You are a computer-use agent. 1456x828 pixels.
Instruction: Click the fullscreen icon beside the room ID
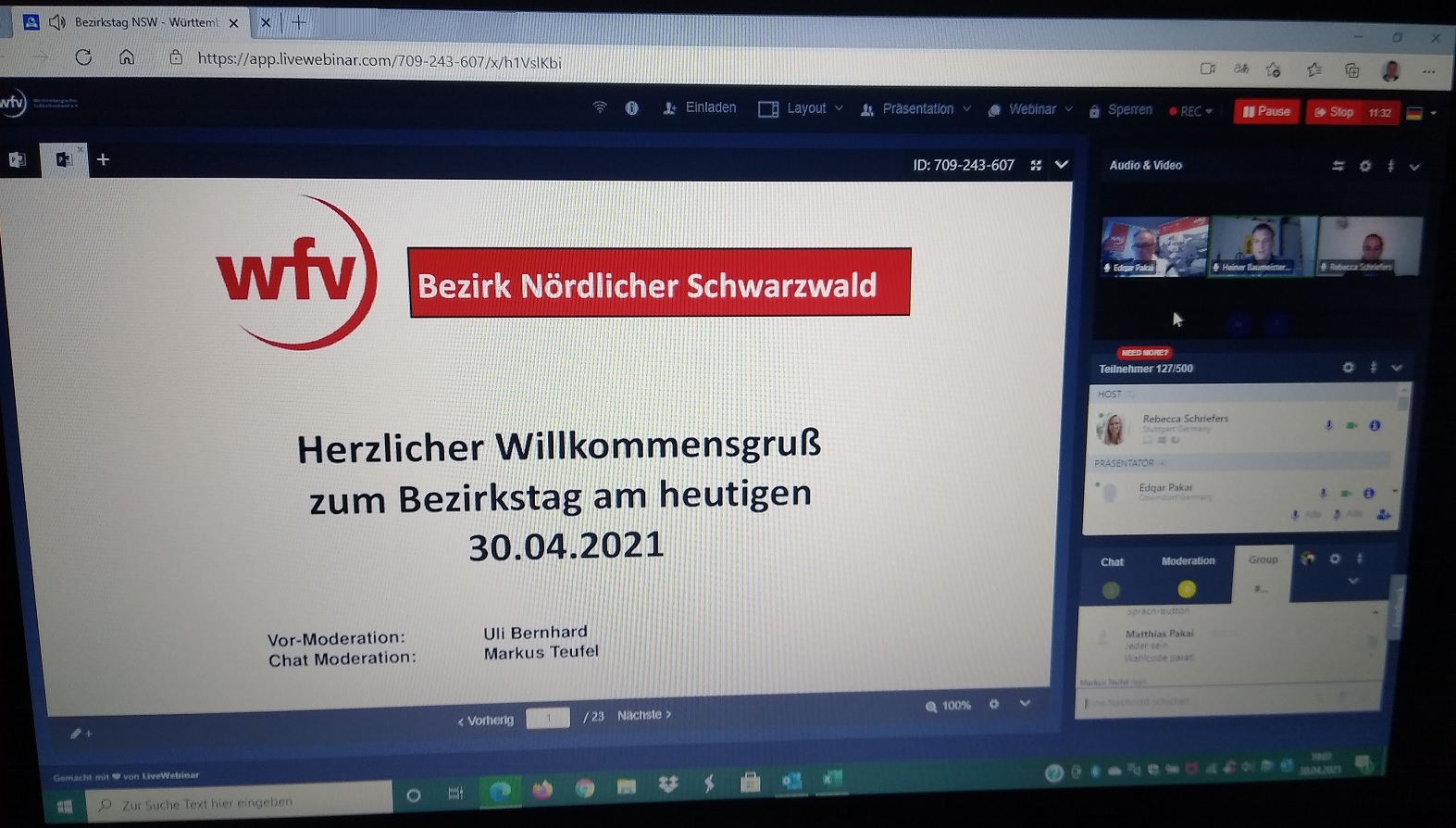1036,165
